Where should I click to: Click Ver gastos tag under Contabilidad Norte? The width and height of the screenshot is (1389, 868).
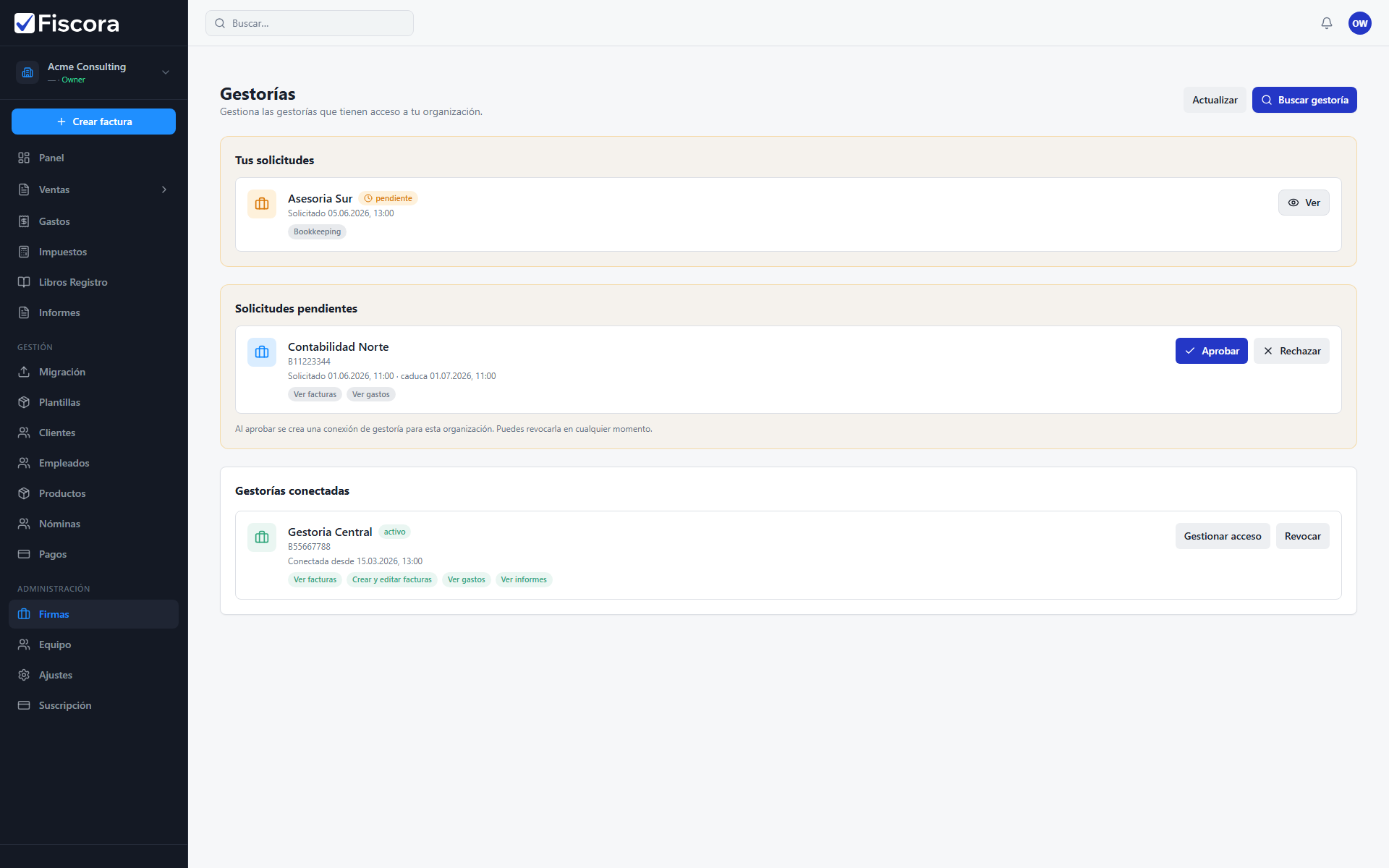pos(371,394)
